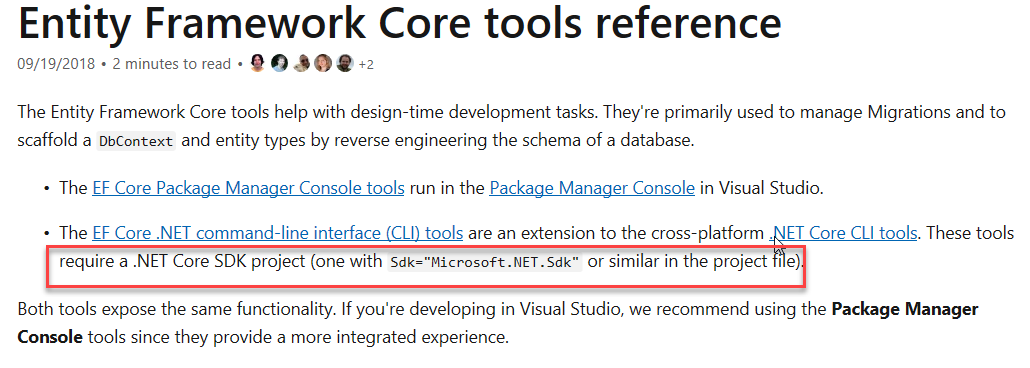The height and width of the screenshot is (368, 1030).
Task: Open the EF Core Package Manager Console tools link
Action: pyautogui.click(x=248, y=188)
